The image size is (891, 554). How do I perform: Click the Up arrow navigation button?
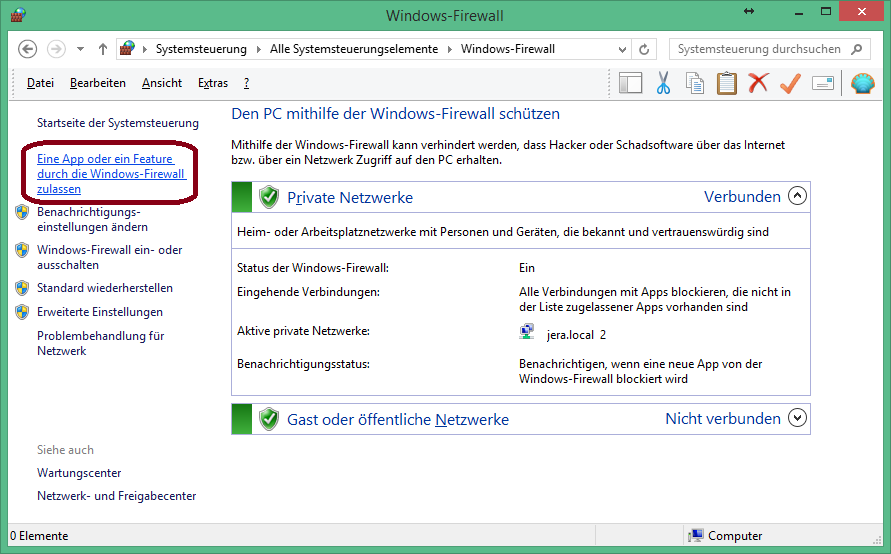pos(103,49)
